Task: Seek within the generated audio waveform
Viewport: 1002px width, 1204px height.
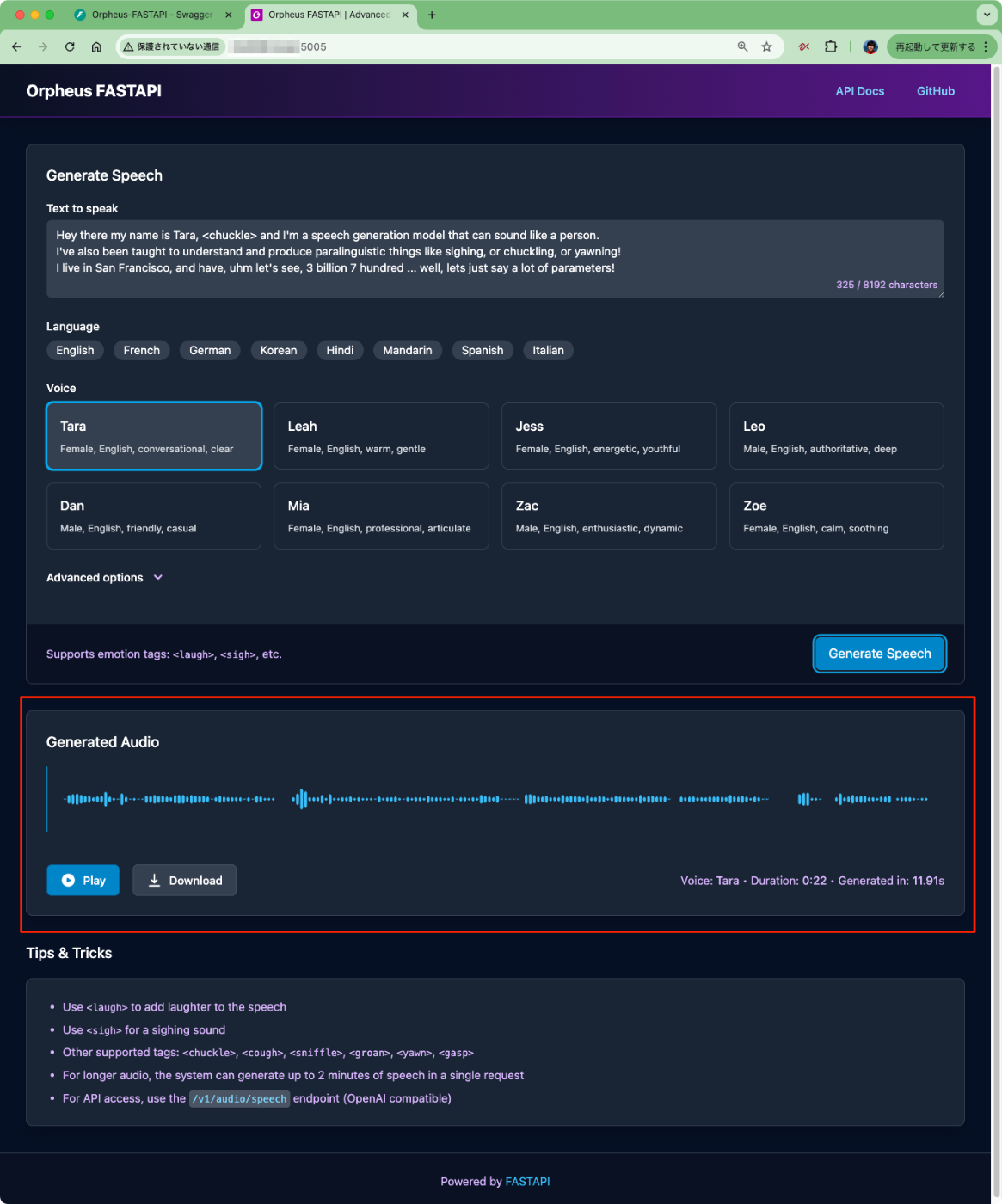Action: click(495, 799)
